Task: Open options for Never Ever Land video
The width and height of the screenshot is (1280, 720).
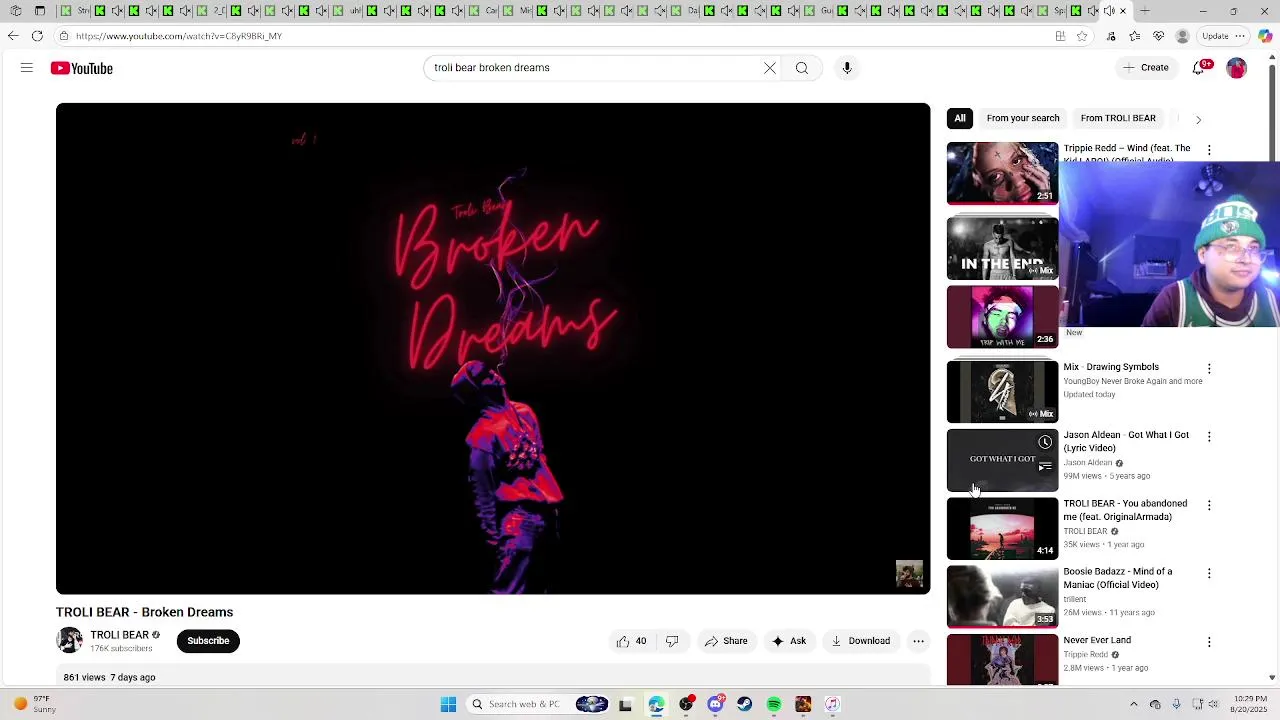Action: (1209, 642)
